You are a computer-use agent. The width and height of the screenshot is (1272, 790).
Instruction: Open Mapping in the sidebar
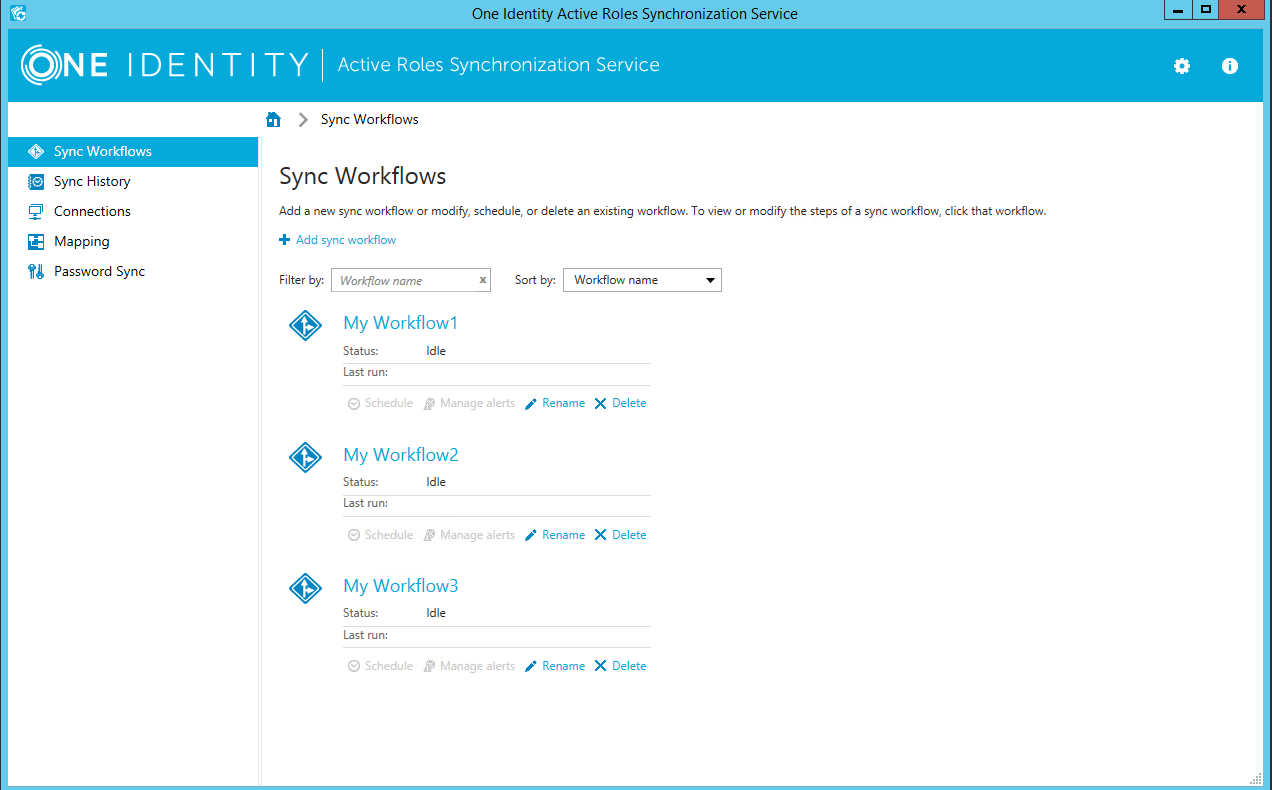coord(133,242)
